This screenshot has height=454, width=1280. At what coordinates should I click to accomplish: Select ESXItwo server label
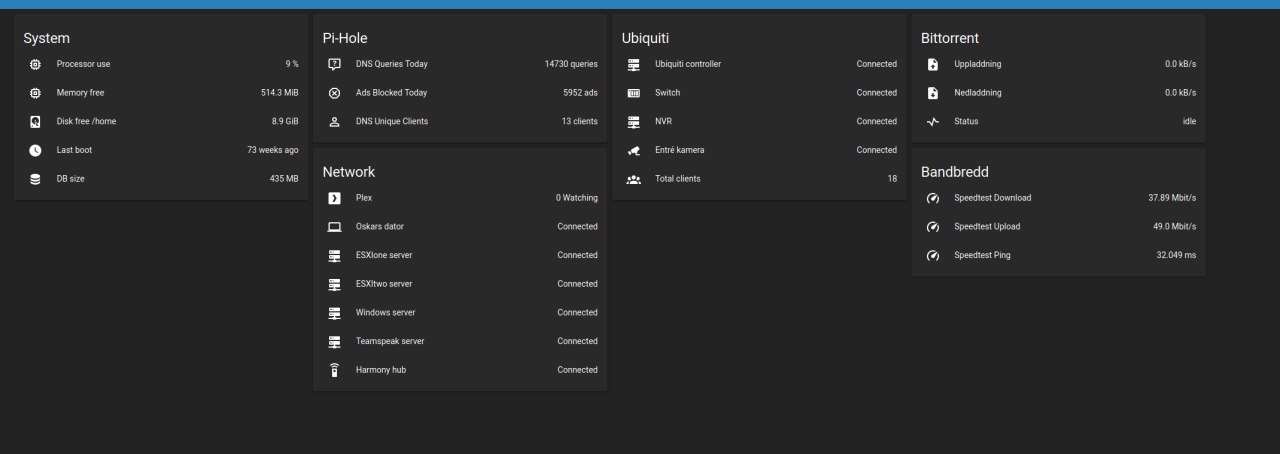384,284
